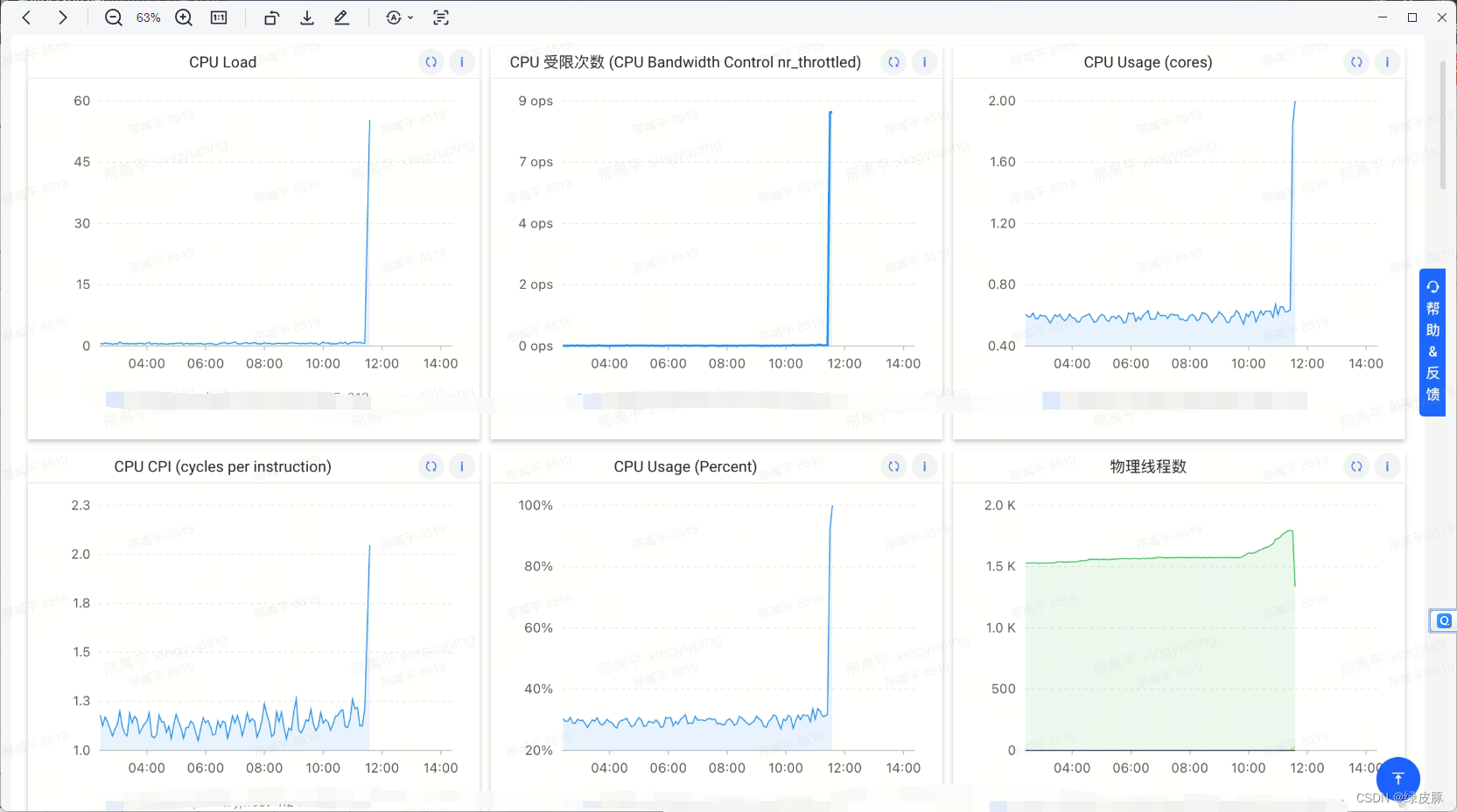Expand the translate options dropdown arrow
Image resolution: width=1457 pixels, height=812 pixels.
[410, 17]
